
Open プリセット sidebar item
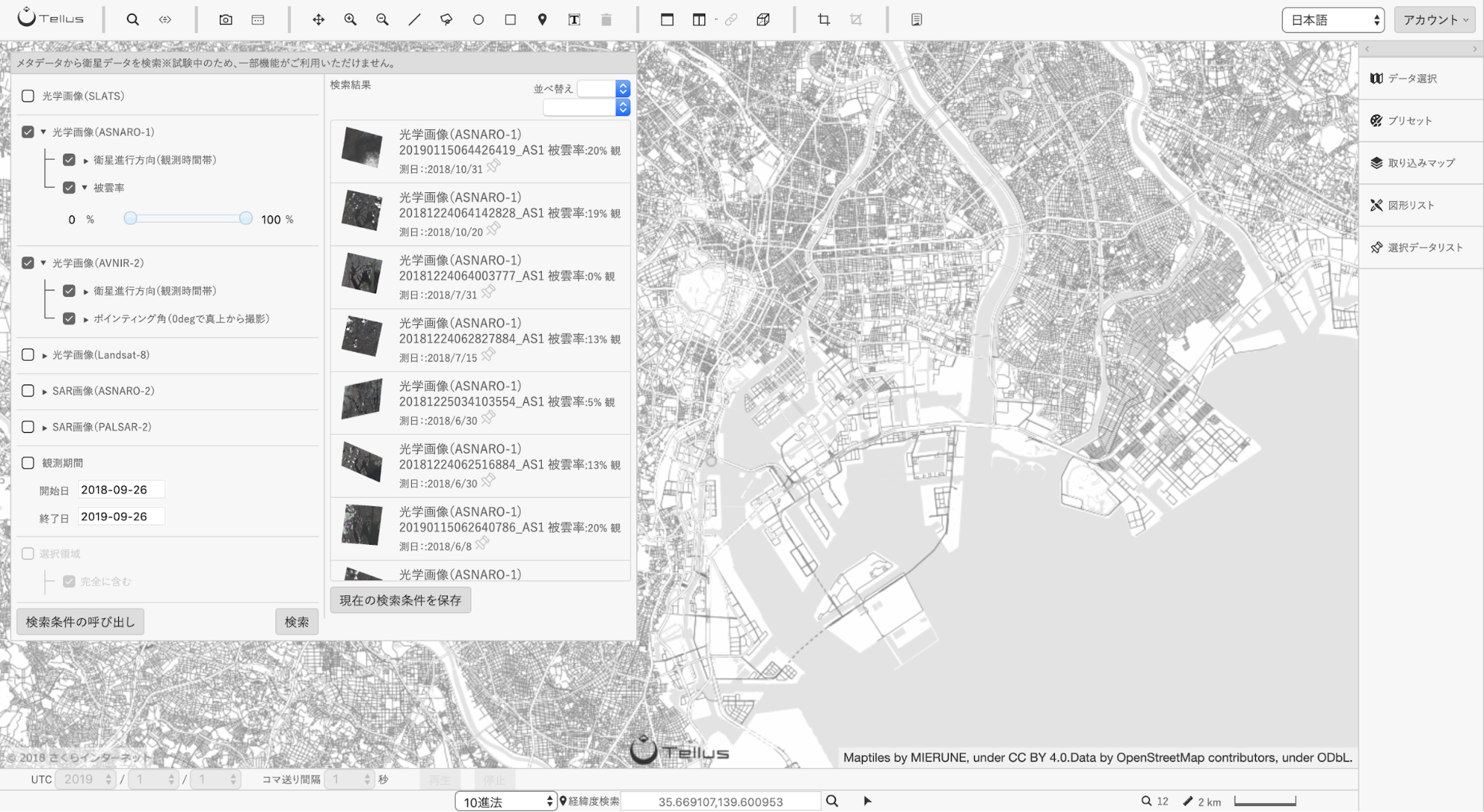1421,120
